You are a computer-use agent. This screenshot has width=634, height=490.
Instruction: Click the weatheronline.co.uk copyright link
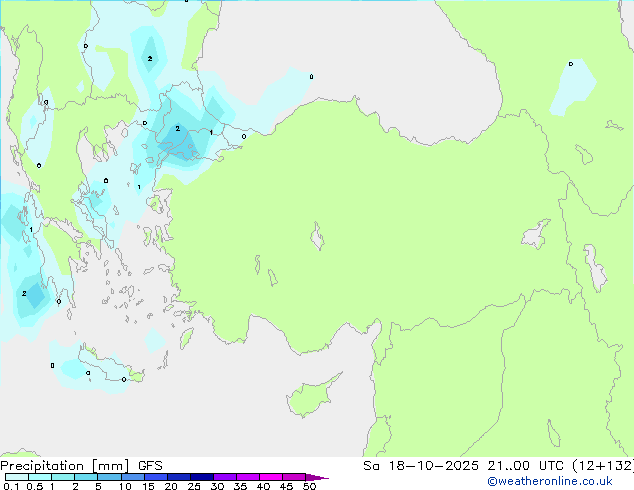coord(550,481)
